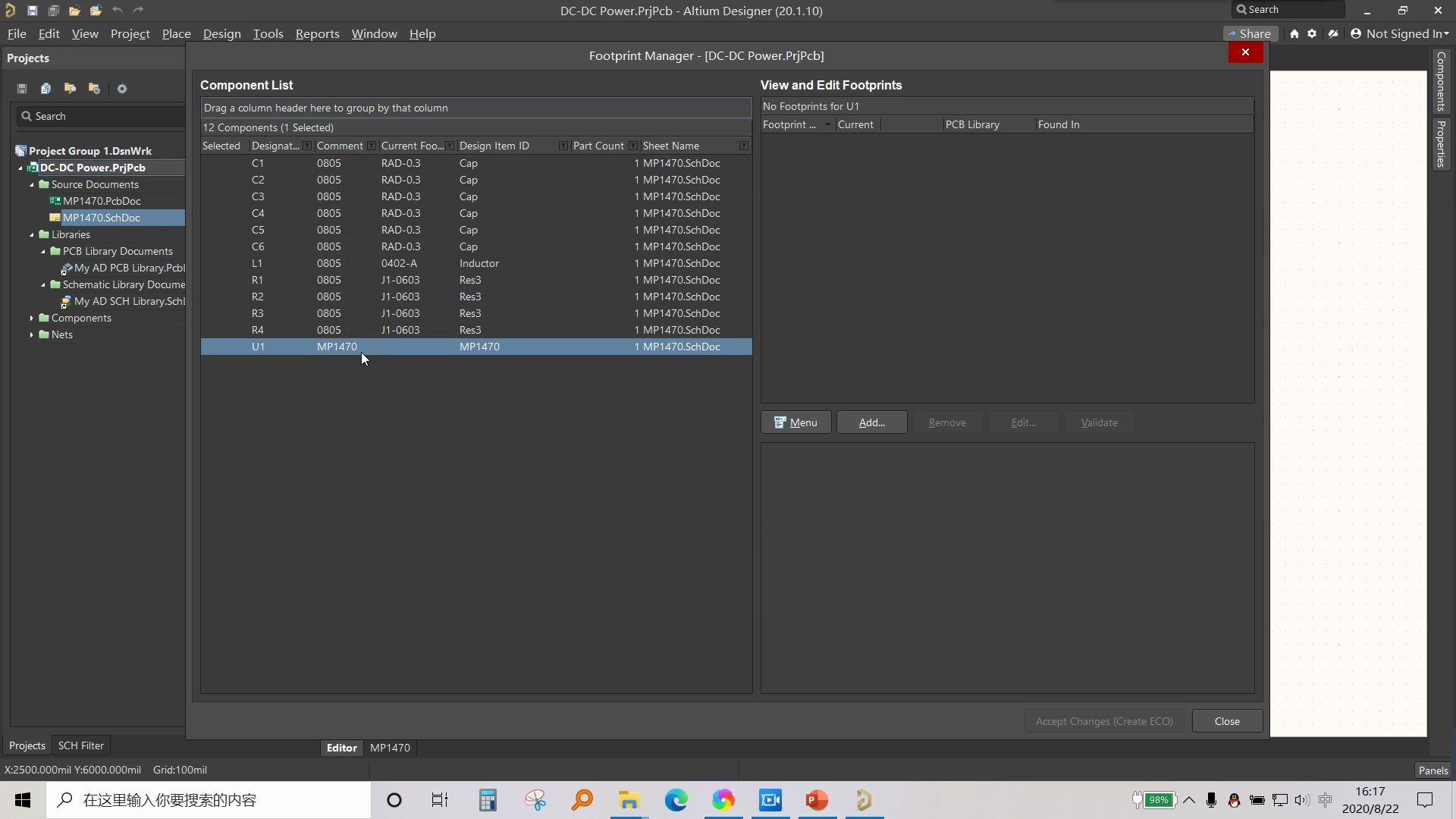The width and height of the screenshot is (1456, 819).
Task: Expand the Components tree folder
Action: [32, 318]
